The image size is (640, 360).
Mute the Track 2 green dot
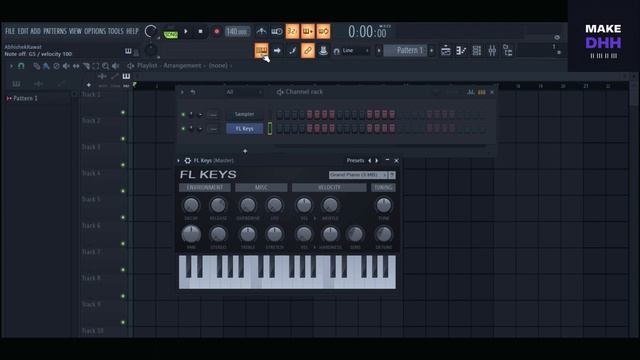123,139
